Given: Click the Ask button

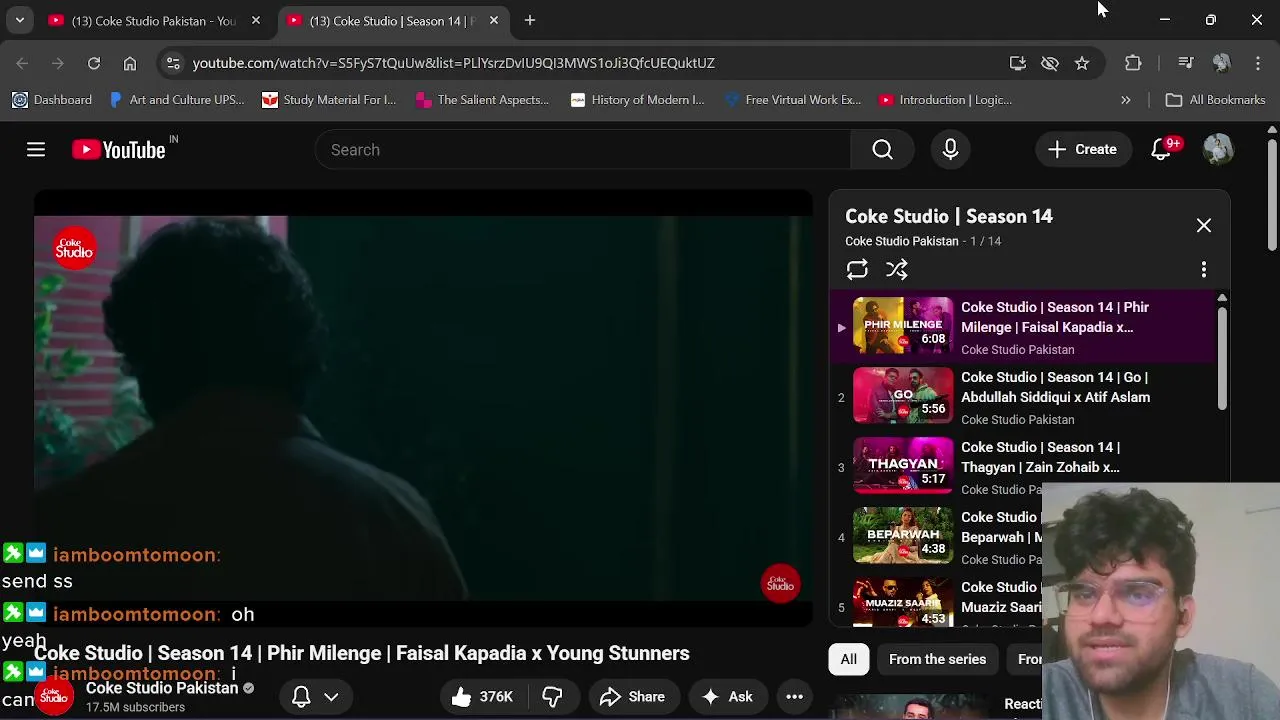Looking at the screenshot, I should click(x=727, y=697).
